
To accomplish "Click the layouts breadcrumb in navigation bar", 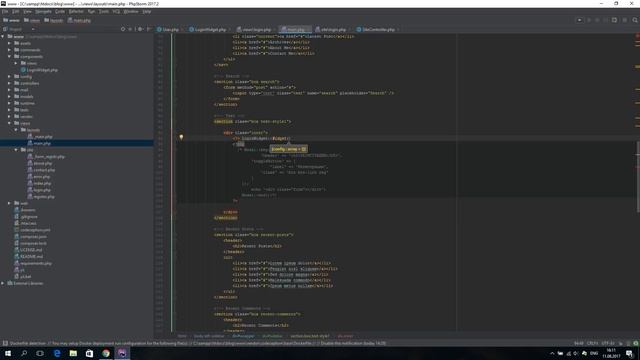I will pos(54,20).
